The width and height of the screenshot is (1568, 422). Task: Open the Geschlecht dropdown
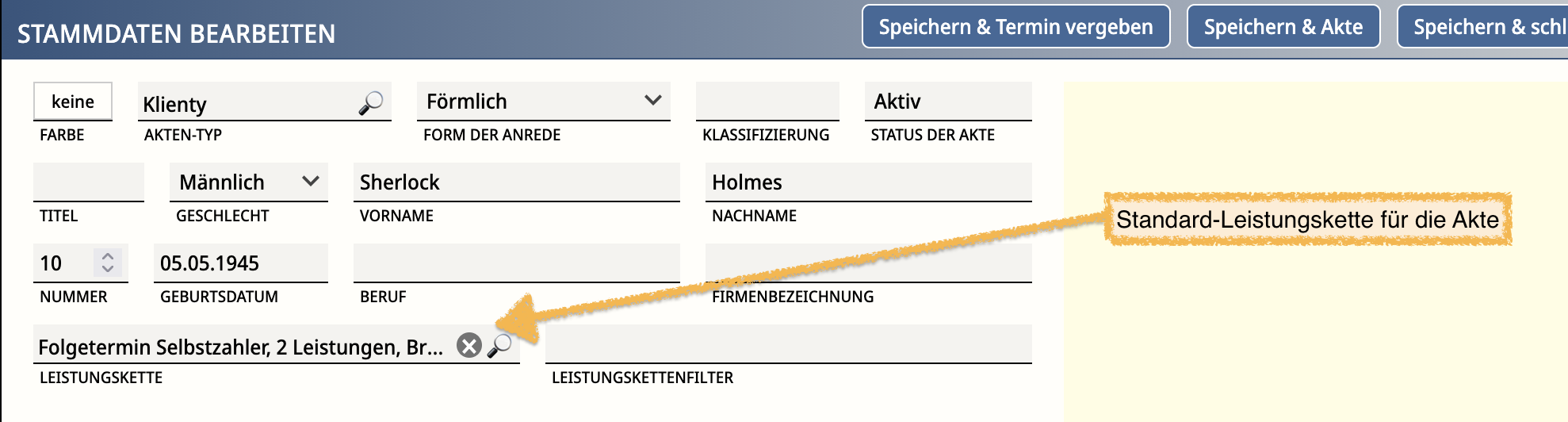click(311, 182)
